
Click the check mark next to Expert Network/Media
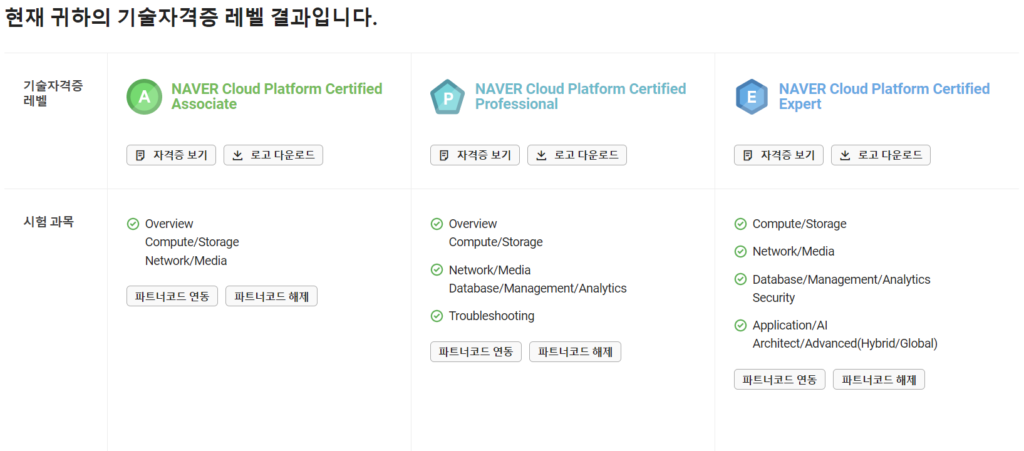pos(741,252)
